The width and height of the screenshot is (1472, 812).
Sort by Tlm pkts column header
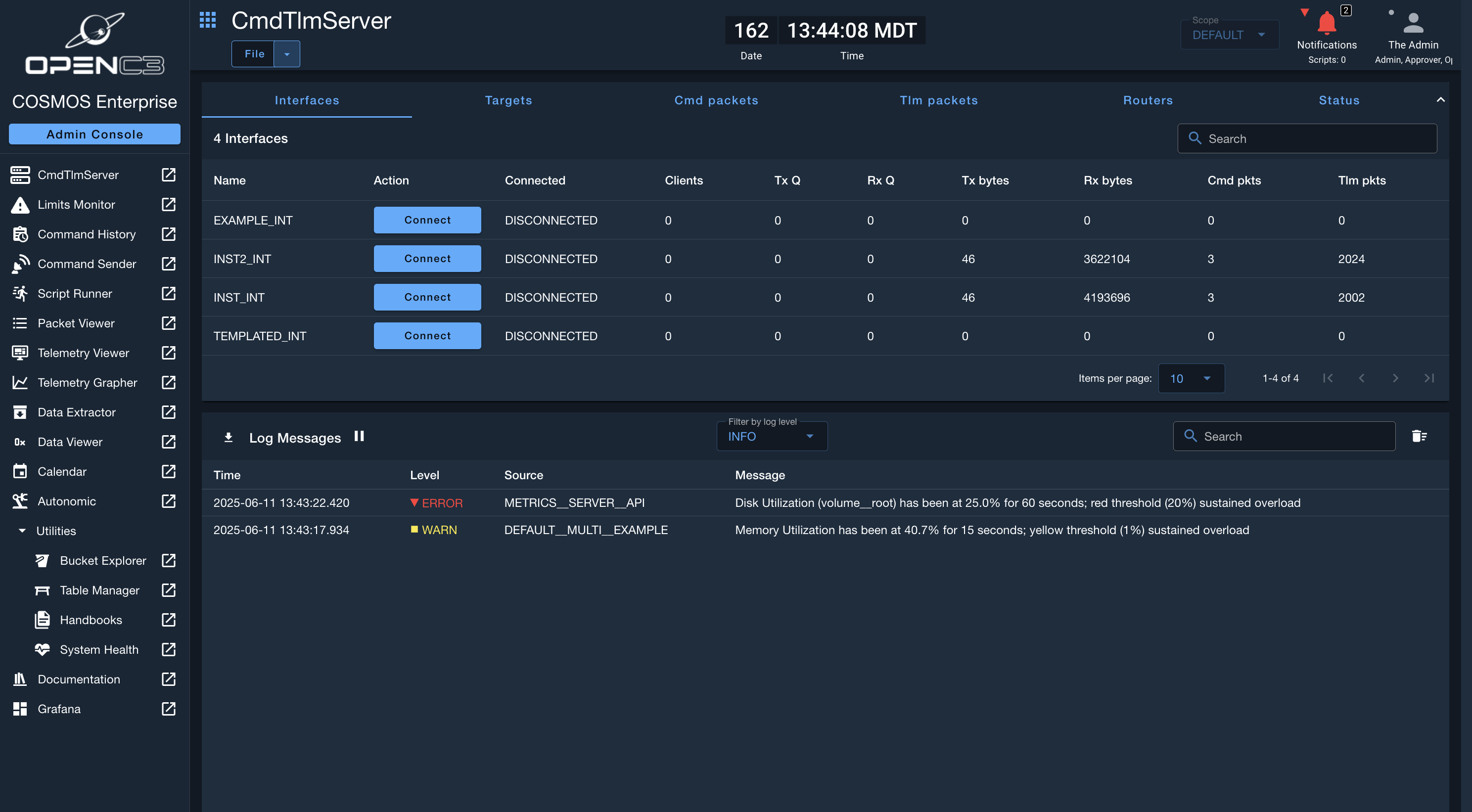[1362, 180]
